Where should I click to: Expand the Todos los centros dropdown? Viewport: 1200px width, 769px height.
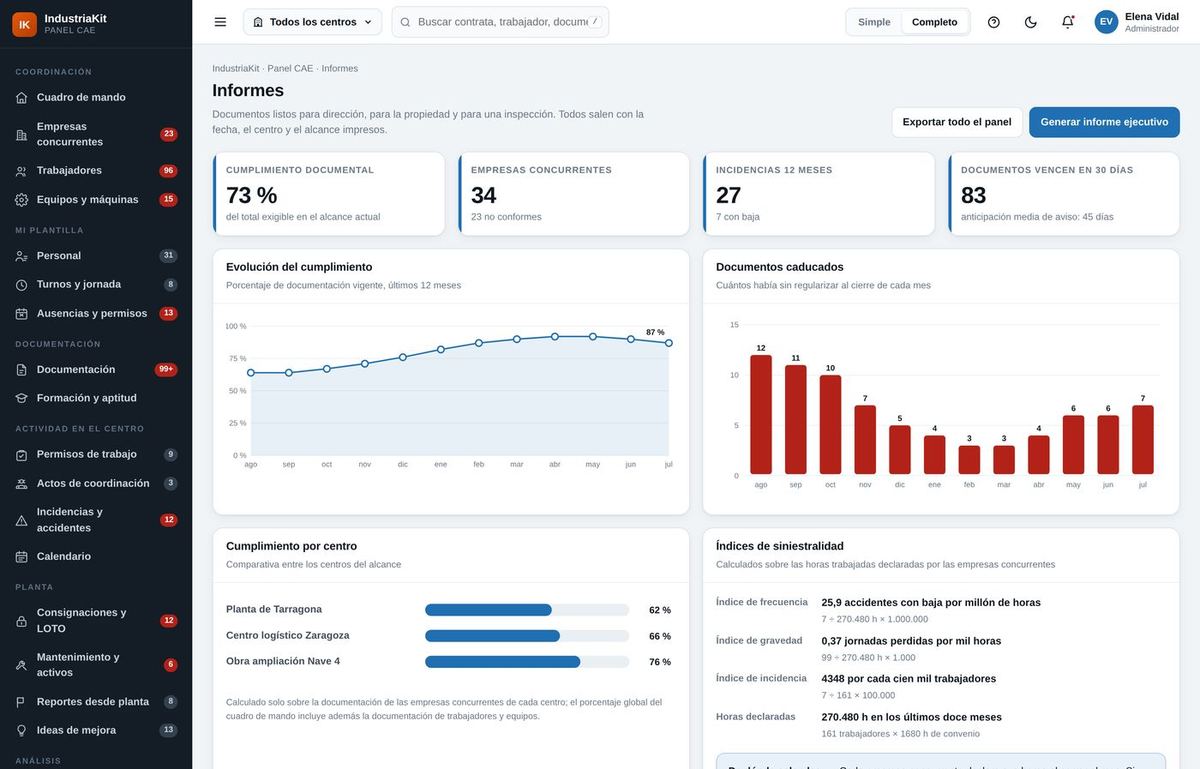pyautogui.click(x=312, y=22)
